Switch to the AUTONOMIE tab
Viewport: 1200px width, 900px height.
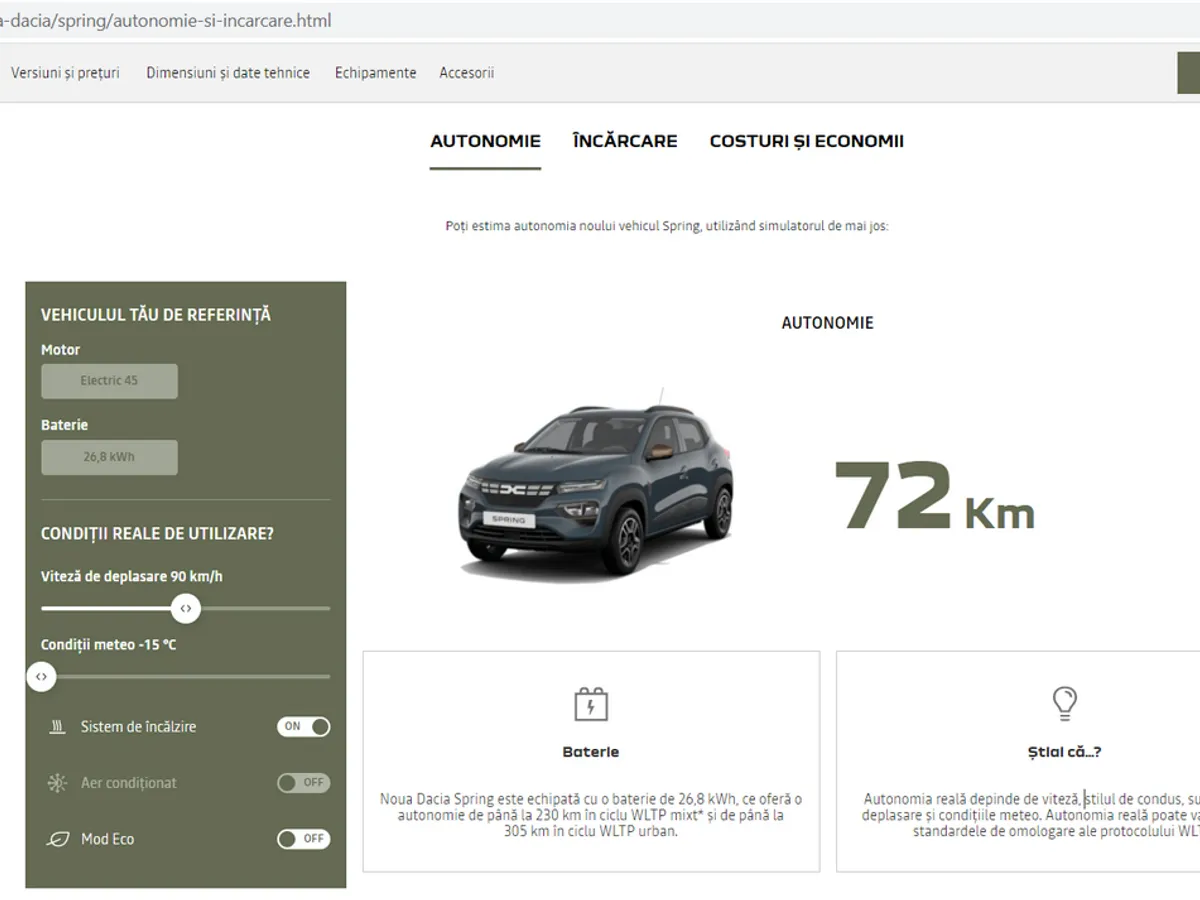(x=485, y=141)
